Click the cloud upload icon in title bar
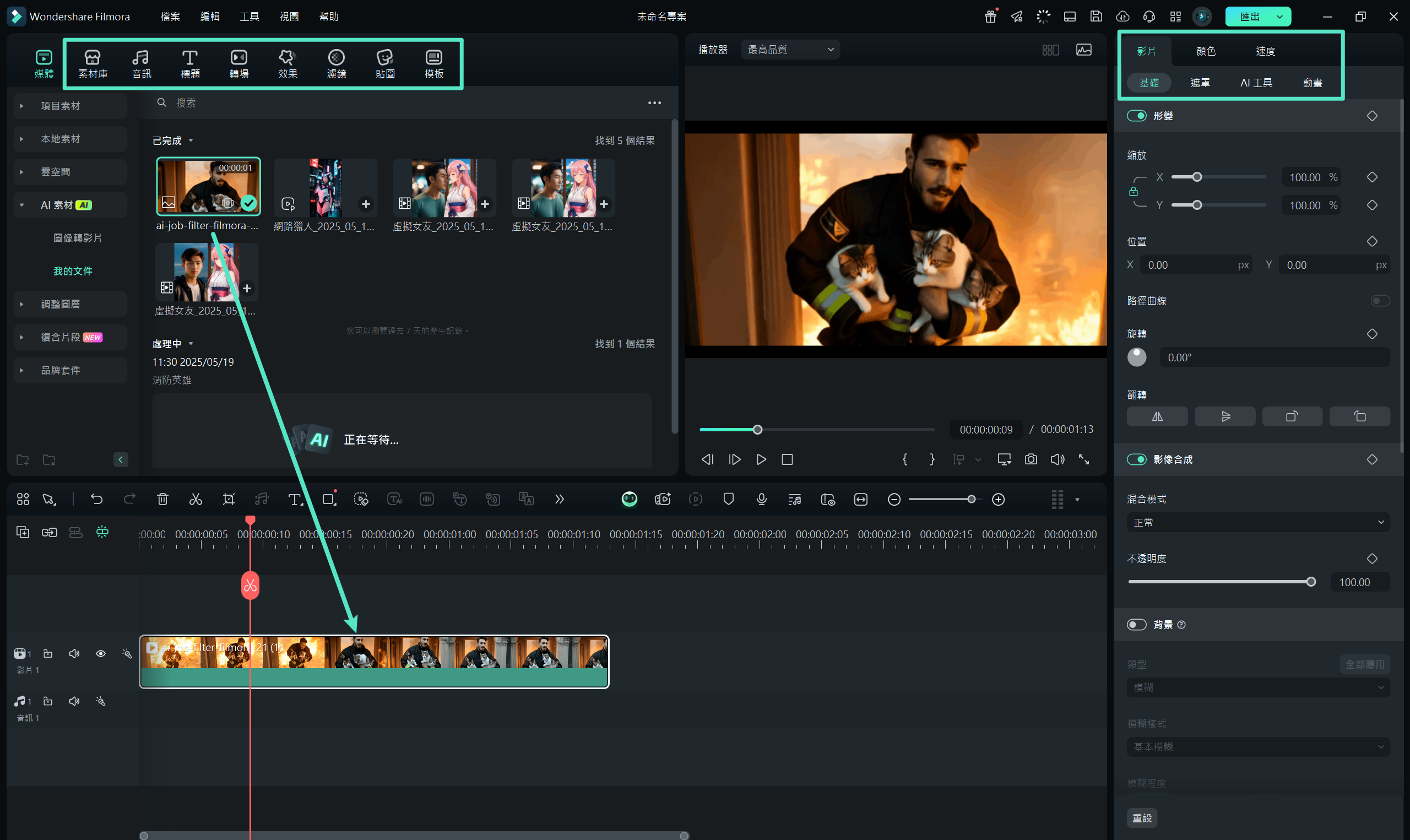 (x=1122, y=17)
